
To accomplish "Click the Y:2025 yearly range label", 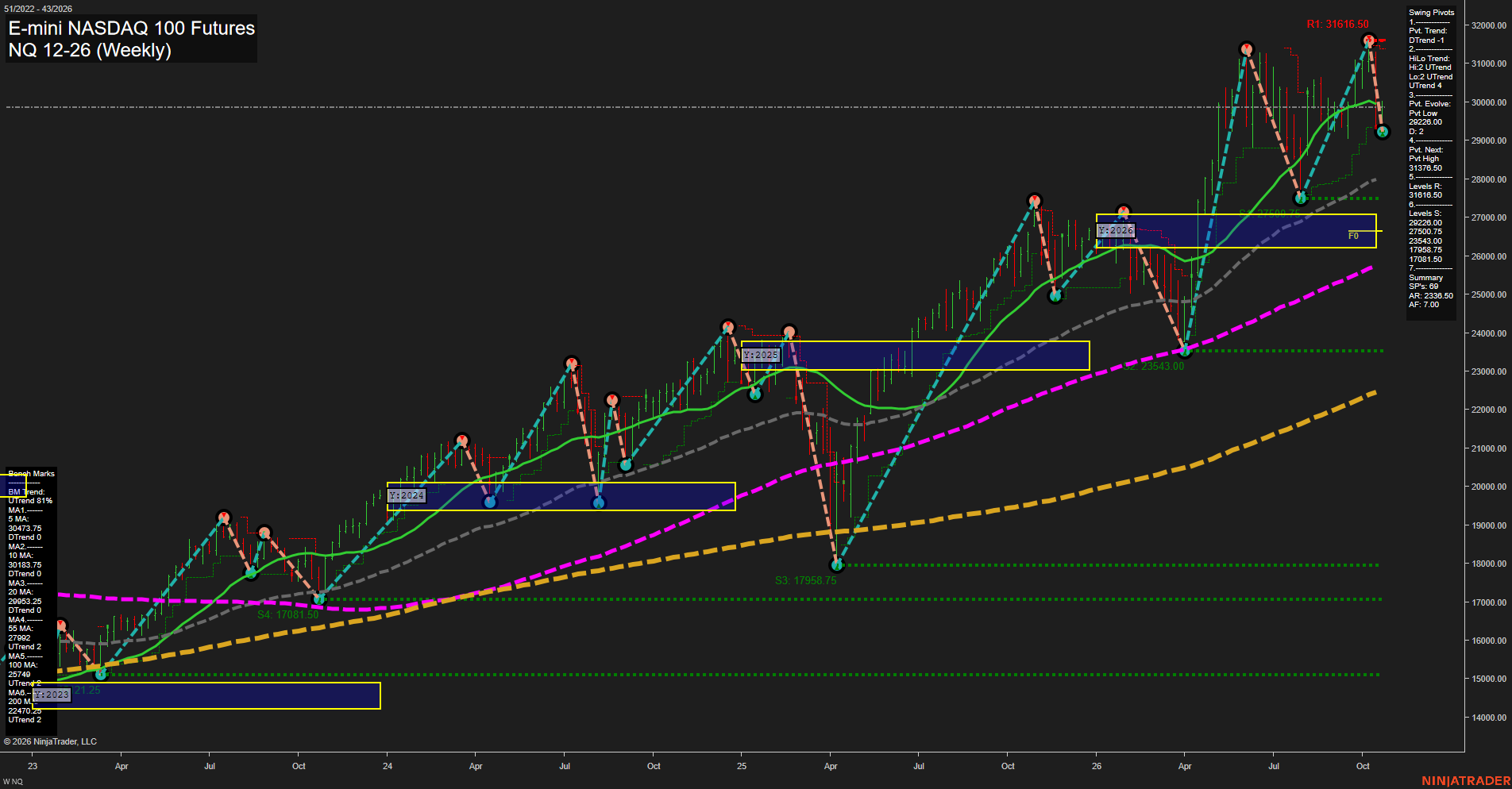I will [761, 355].
